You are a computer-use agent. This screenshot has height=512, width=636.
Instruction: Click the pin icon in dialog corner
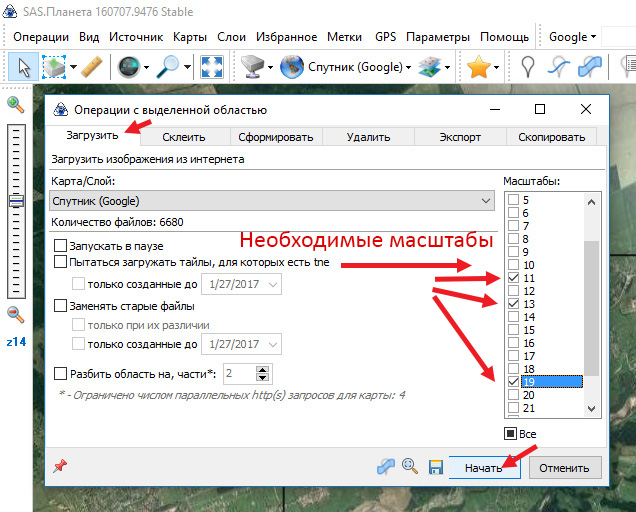tap(59, 467)
